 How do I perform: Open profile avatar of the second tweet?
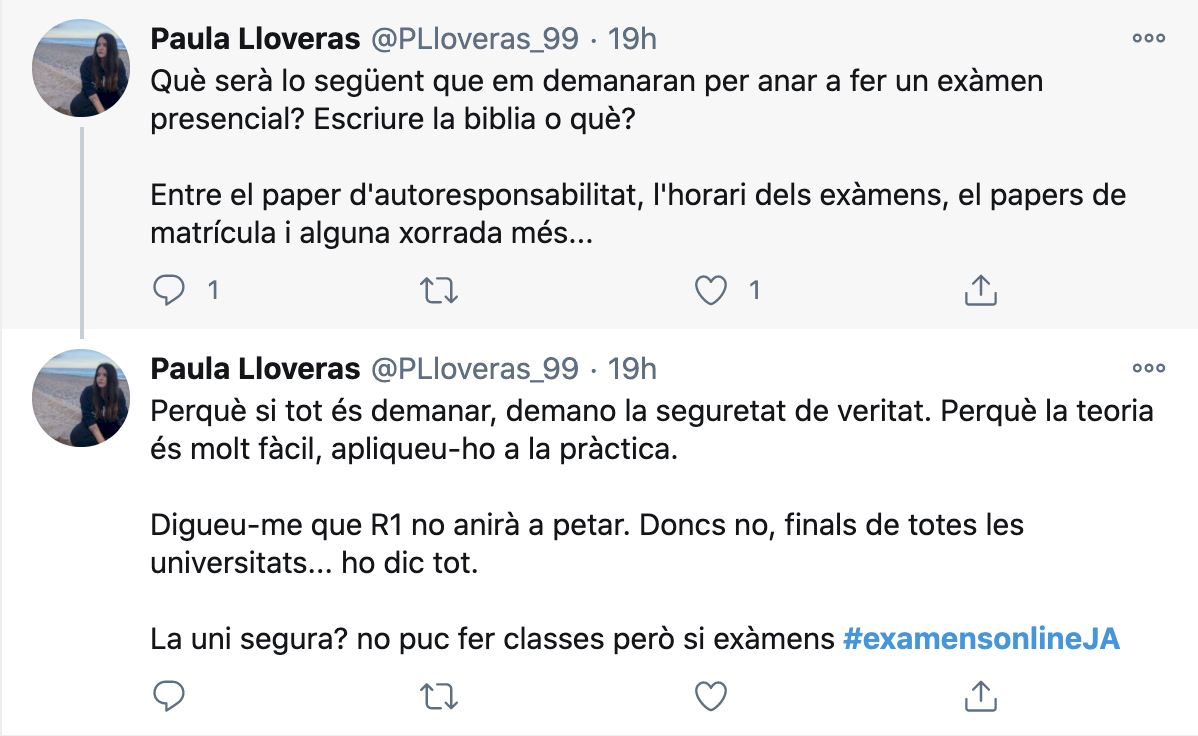(x=81, y=398)
